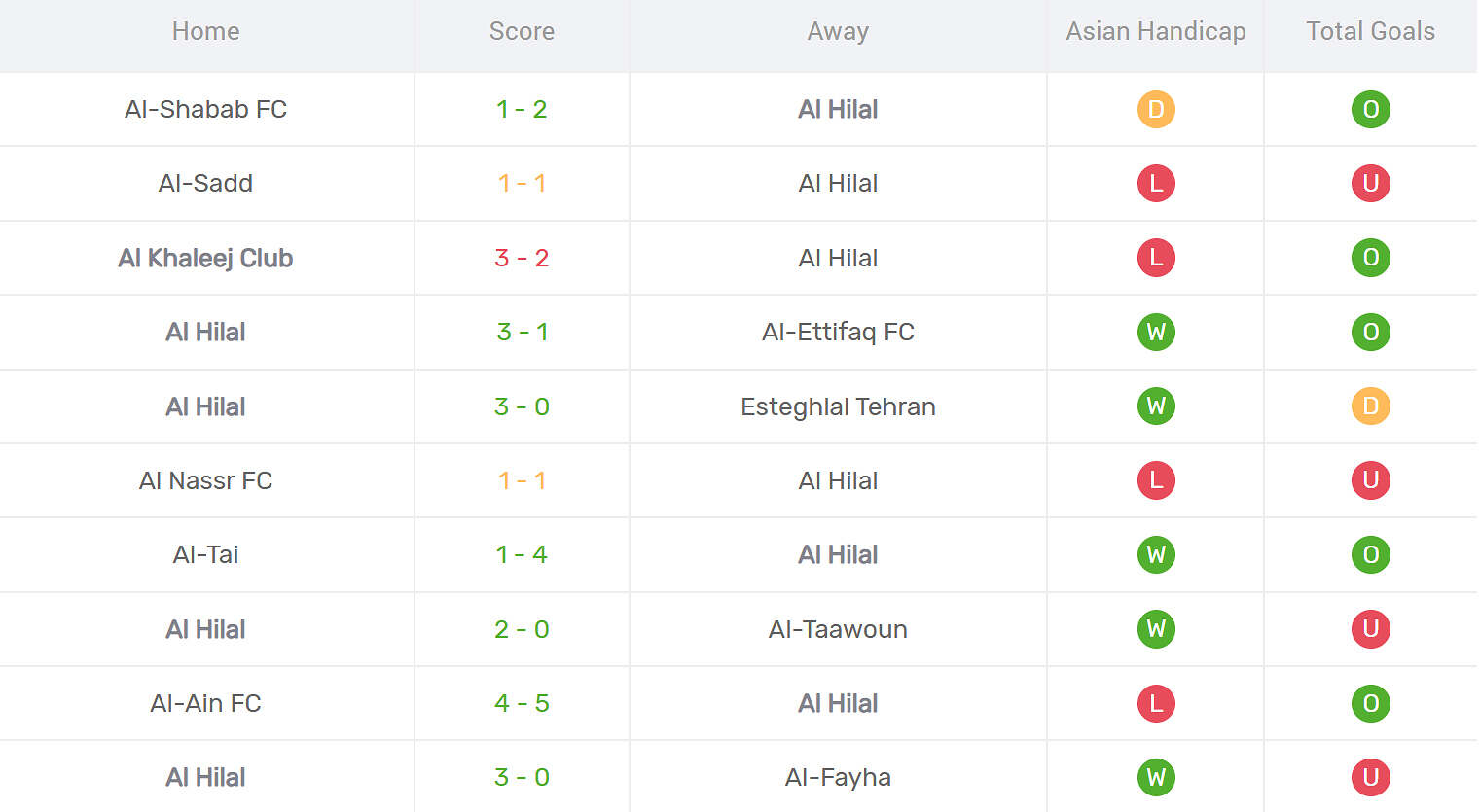Image resolution: width=1480 pixels, height=812 pixels.
Task: Click the Asian Handicap D badge for Al-Shabab FC
Action: (x=1156, y=109)
